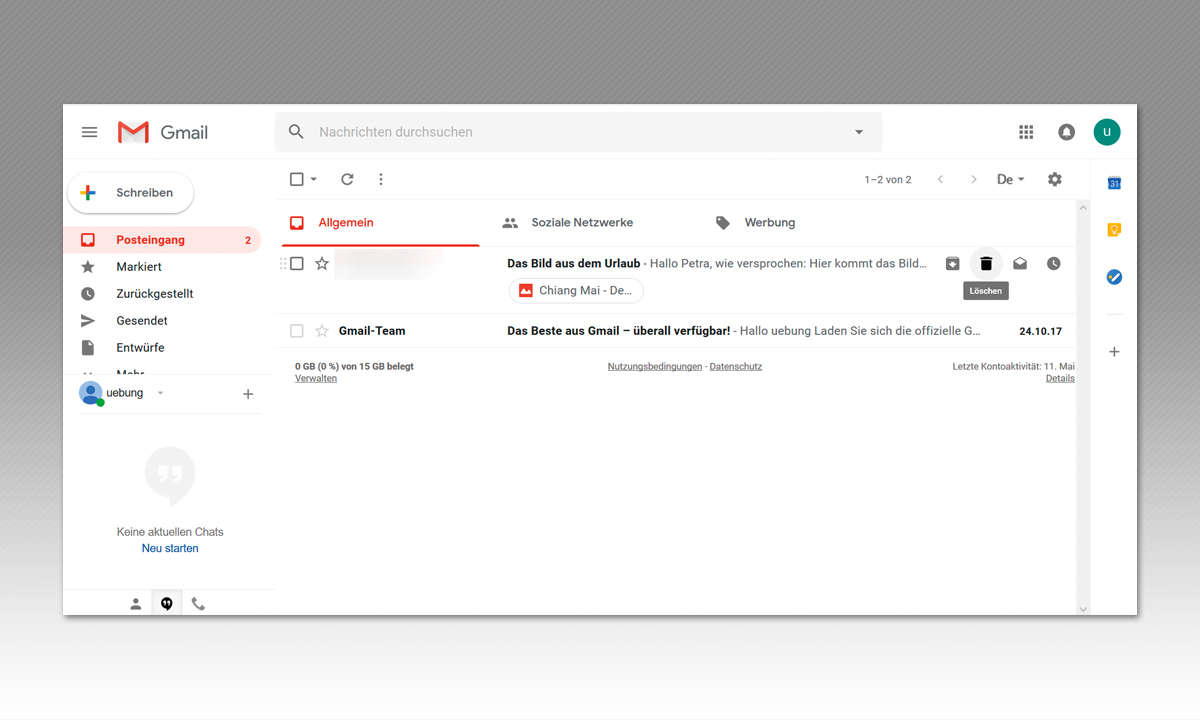
Task: Open 'Das Beste aus Gmail' email subject
Action: 619,331
